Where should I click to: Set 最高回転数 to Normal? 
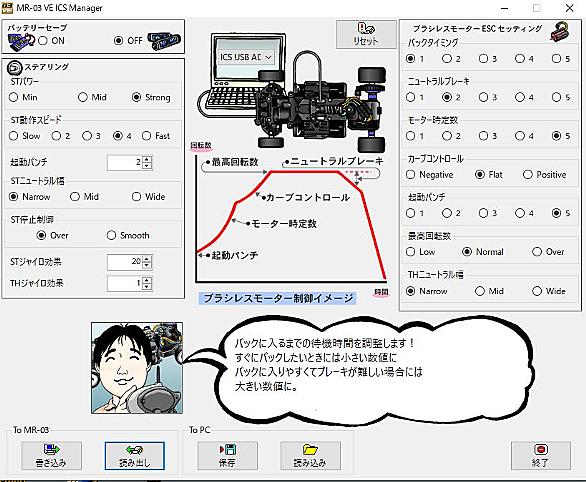click(483, 251)
